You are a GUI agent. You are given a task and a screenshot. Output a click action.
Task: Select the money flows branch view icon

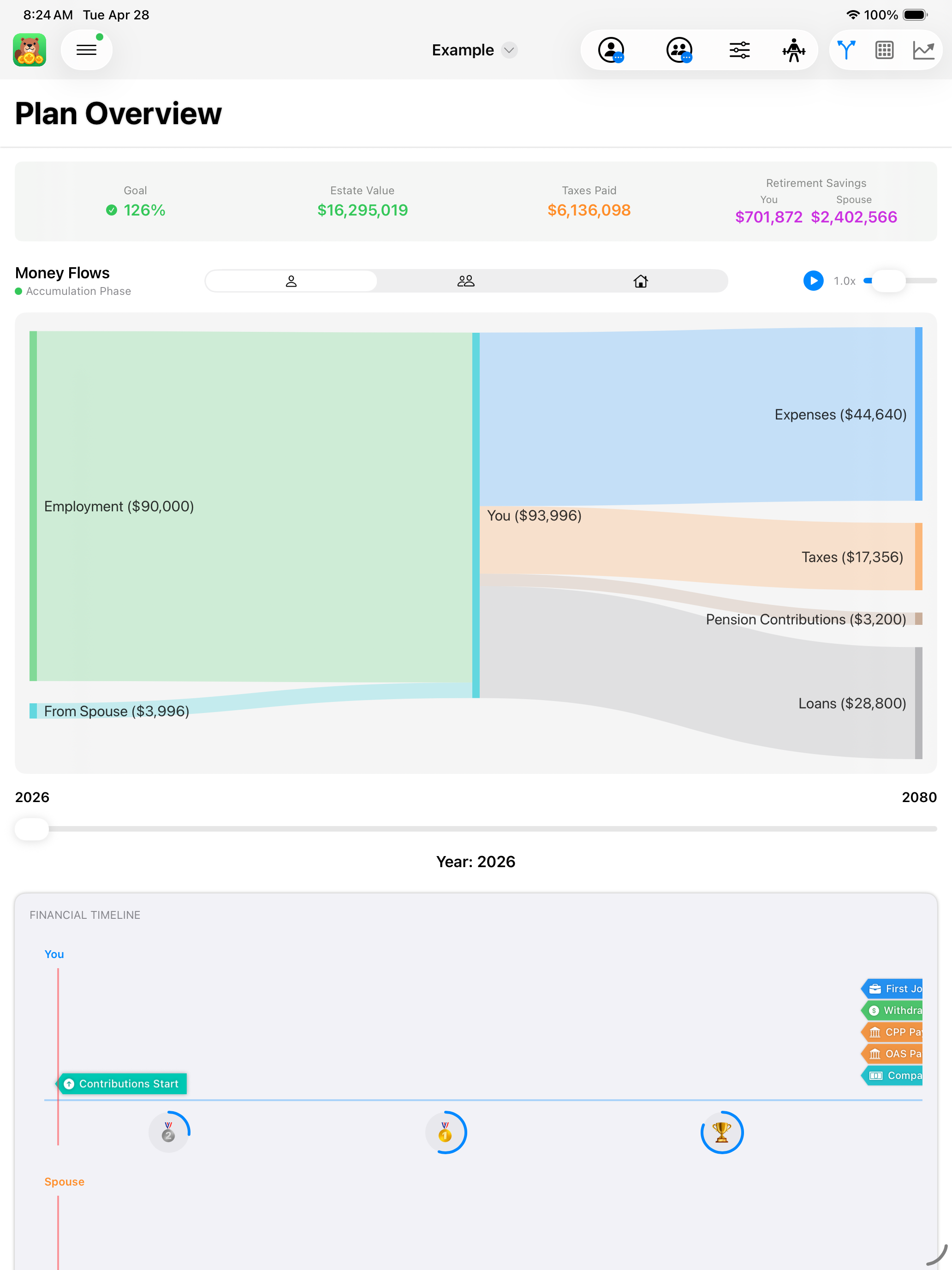tap(846, 50)
